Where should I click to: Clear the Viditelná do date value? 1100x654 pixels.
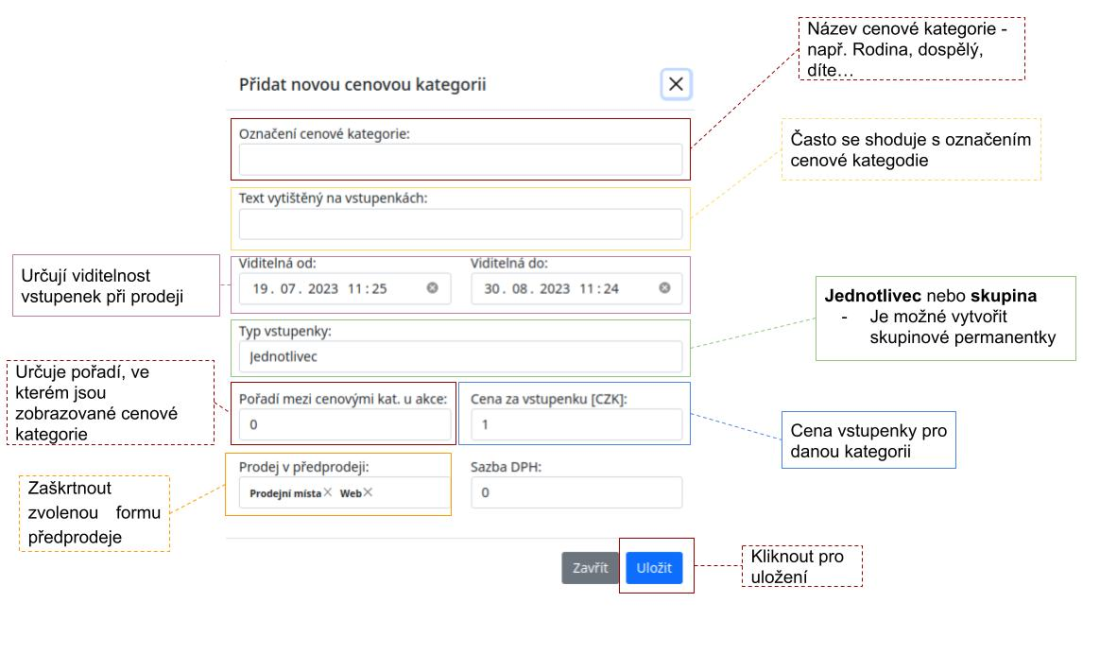coord(664,289)
